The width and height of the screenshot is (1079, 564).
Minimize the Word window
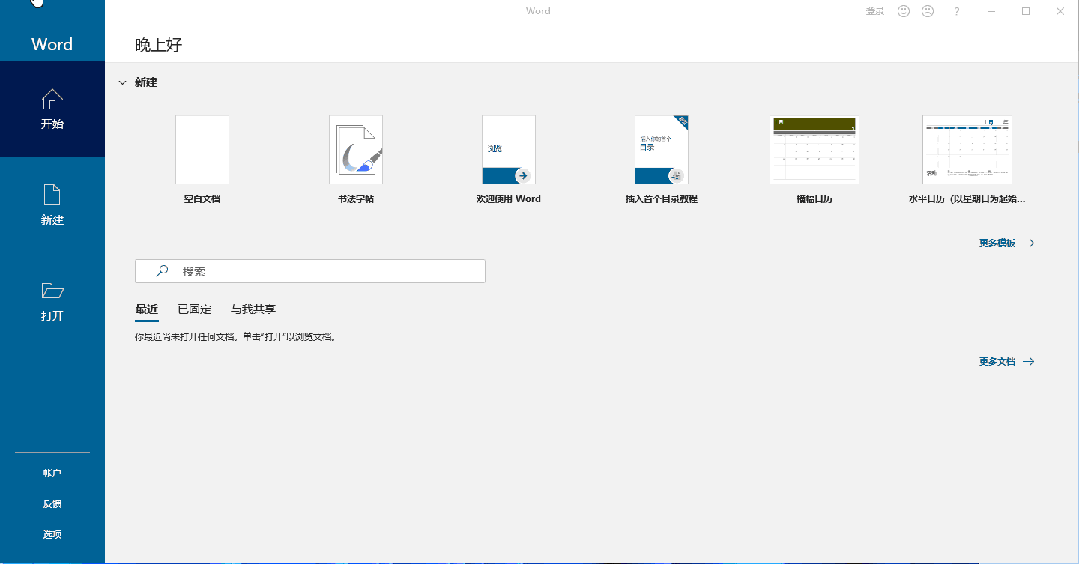click(992, 11)
